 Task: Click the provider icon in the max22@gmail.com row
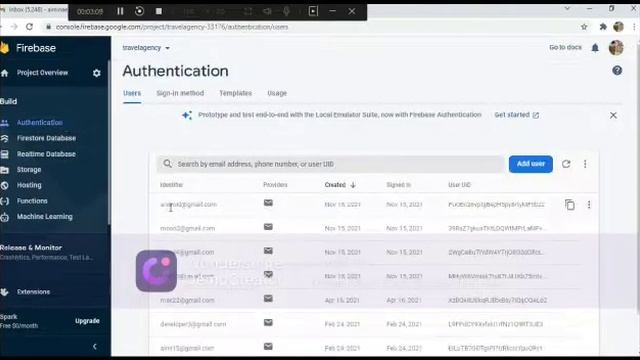coord(268,299)
